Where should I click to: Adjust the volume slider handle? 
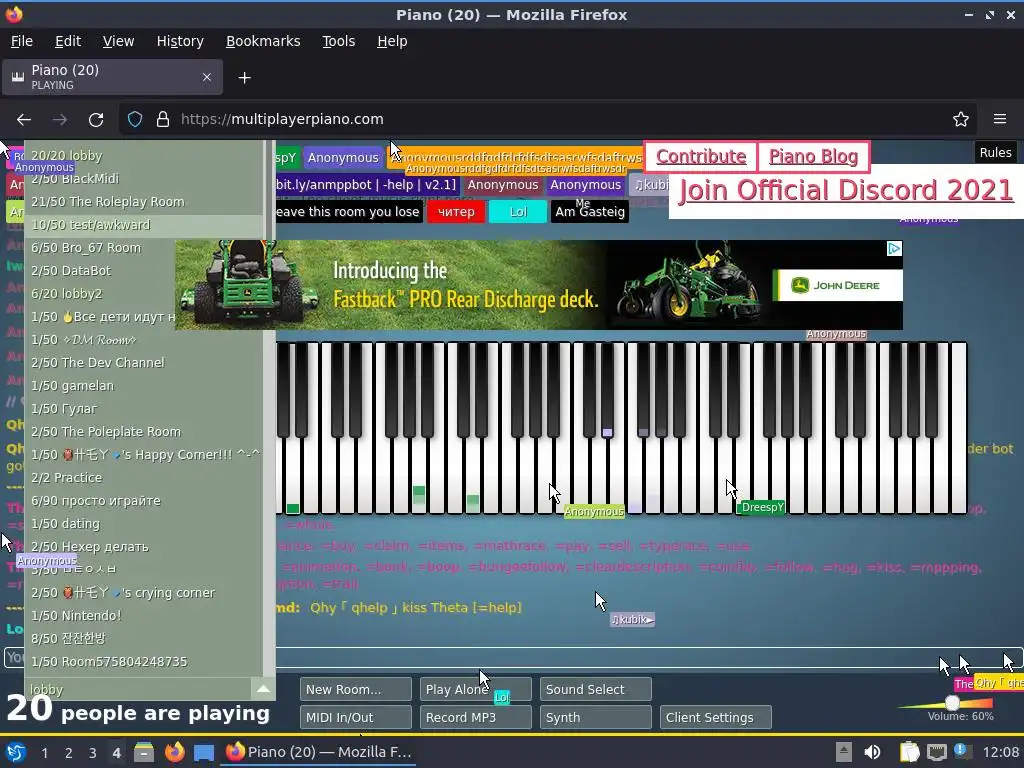tap(952, 703)
